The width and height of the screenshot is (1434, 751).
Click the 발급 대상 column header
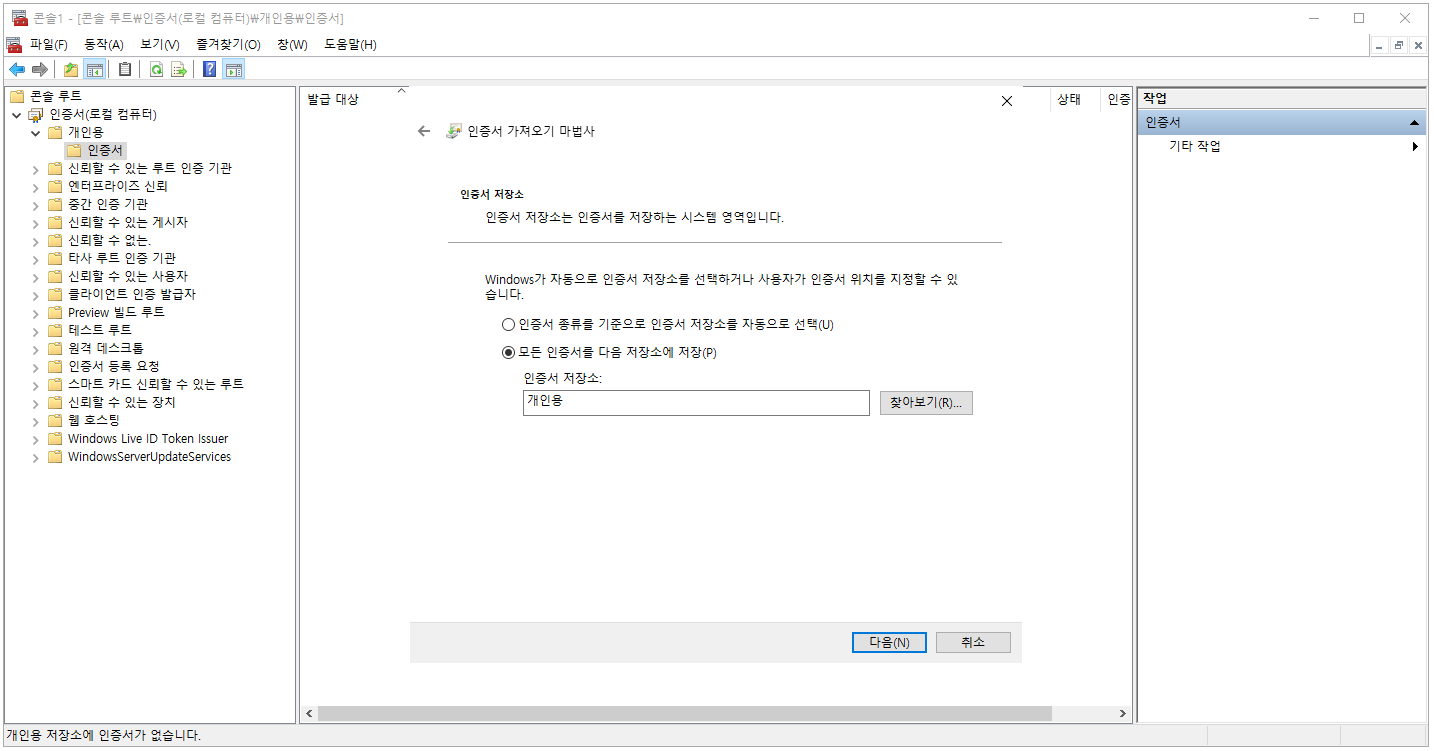pos(333,99)
